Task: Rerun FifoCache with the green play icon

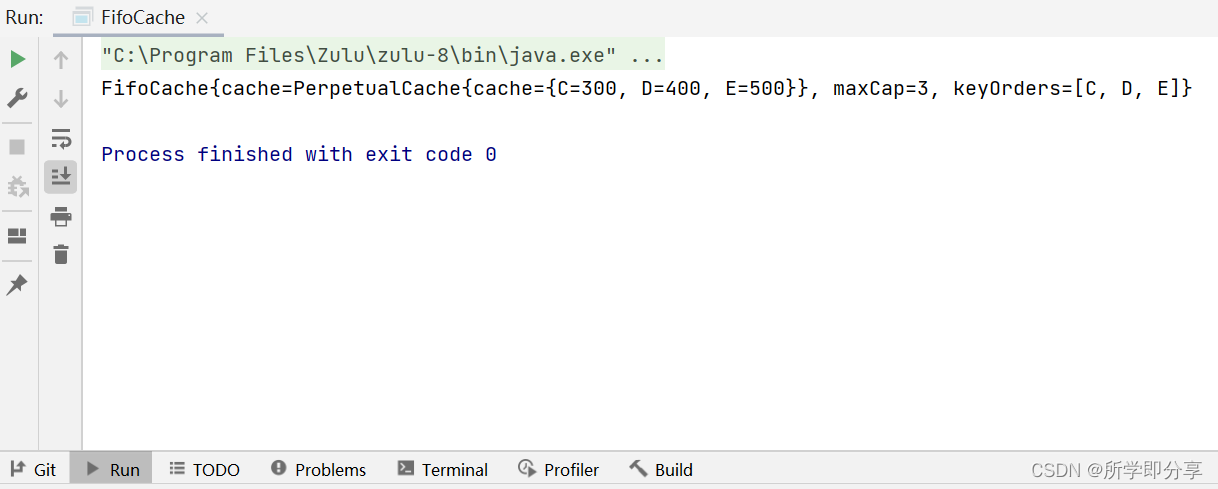Action: (17, 59)
